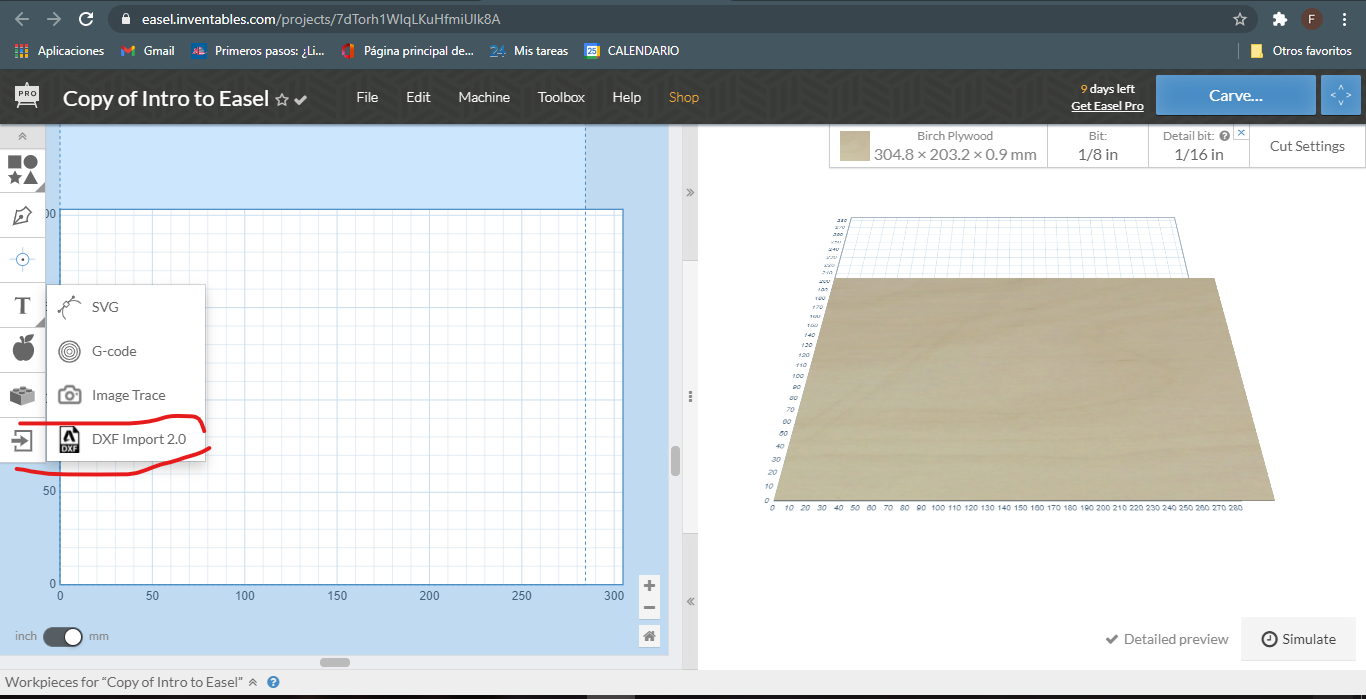1366x699 pixels.
Task: Zoom out the canvas with minus
Action: tap(650, 608)
